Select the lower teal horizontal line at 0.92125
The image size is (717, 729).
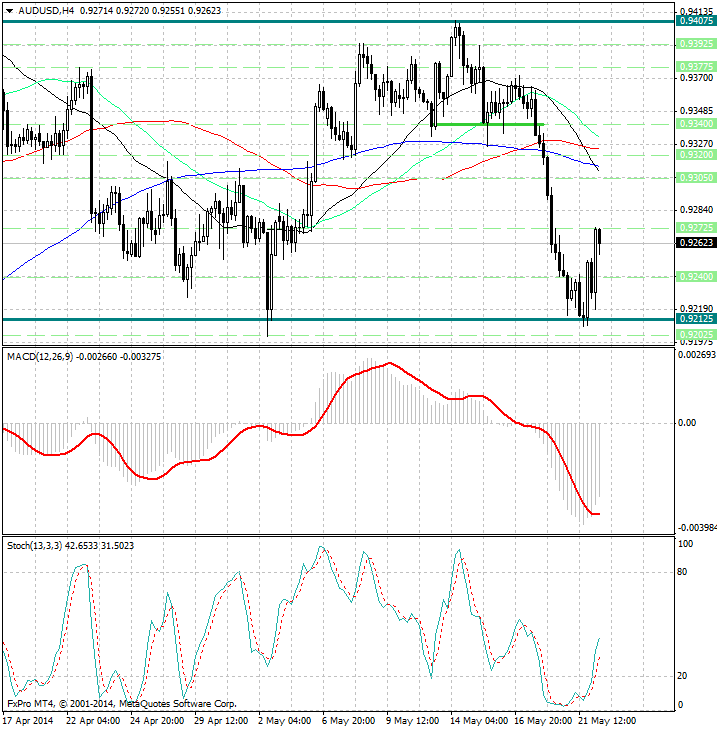point(339,319)
